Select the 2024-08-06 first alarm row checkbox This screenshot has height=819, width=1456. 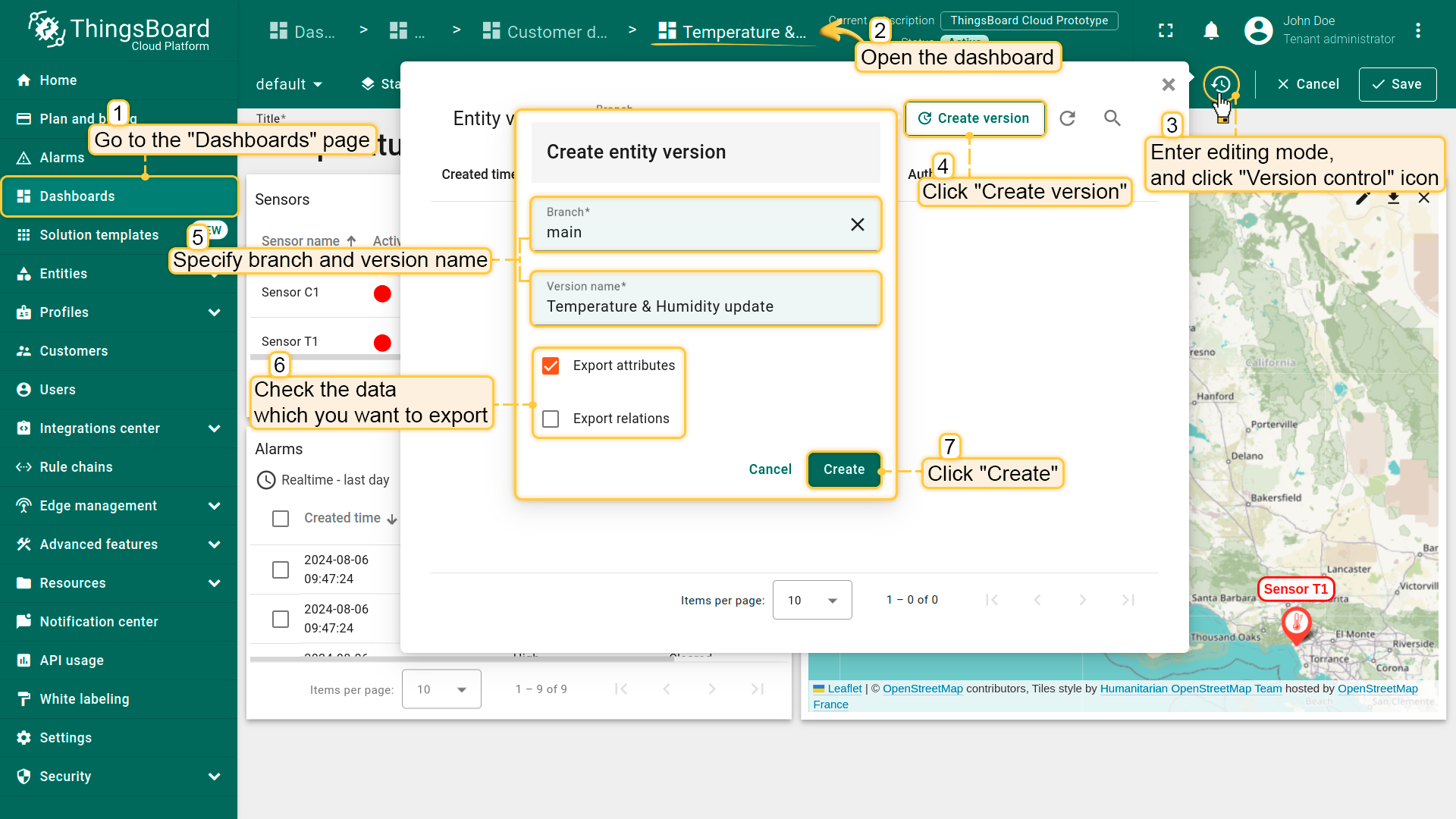(281, 570)
